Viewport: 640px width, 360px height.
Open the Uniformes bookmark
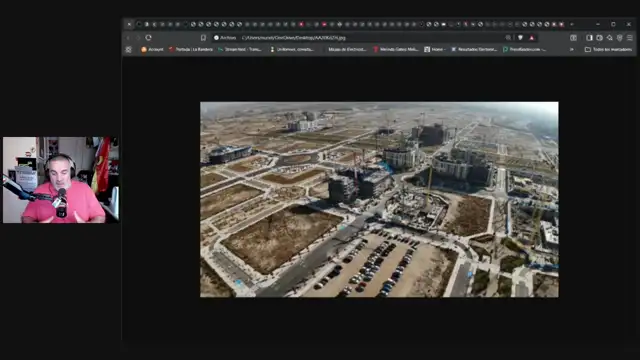[292, 49]
